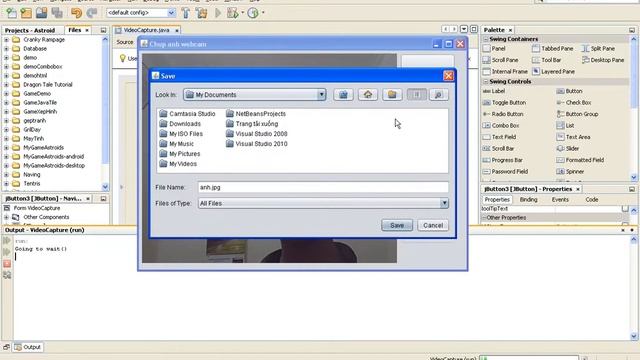This screenshot has height=360, width=640.
Task: Select the Visual Studio 2008 folder
Action: click(x=257, y=134)
